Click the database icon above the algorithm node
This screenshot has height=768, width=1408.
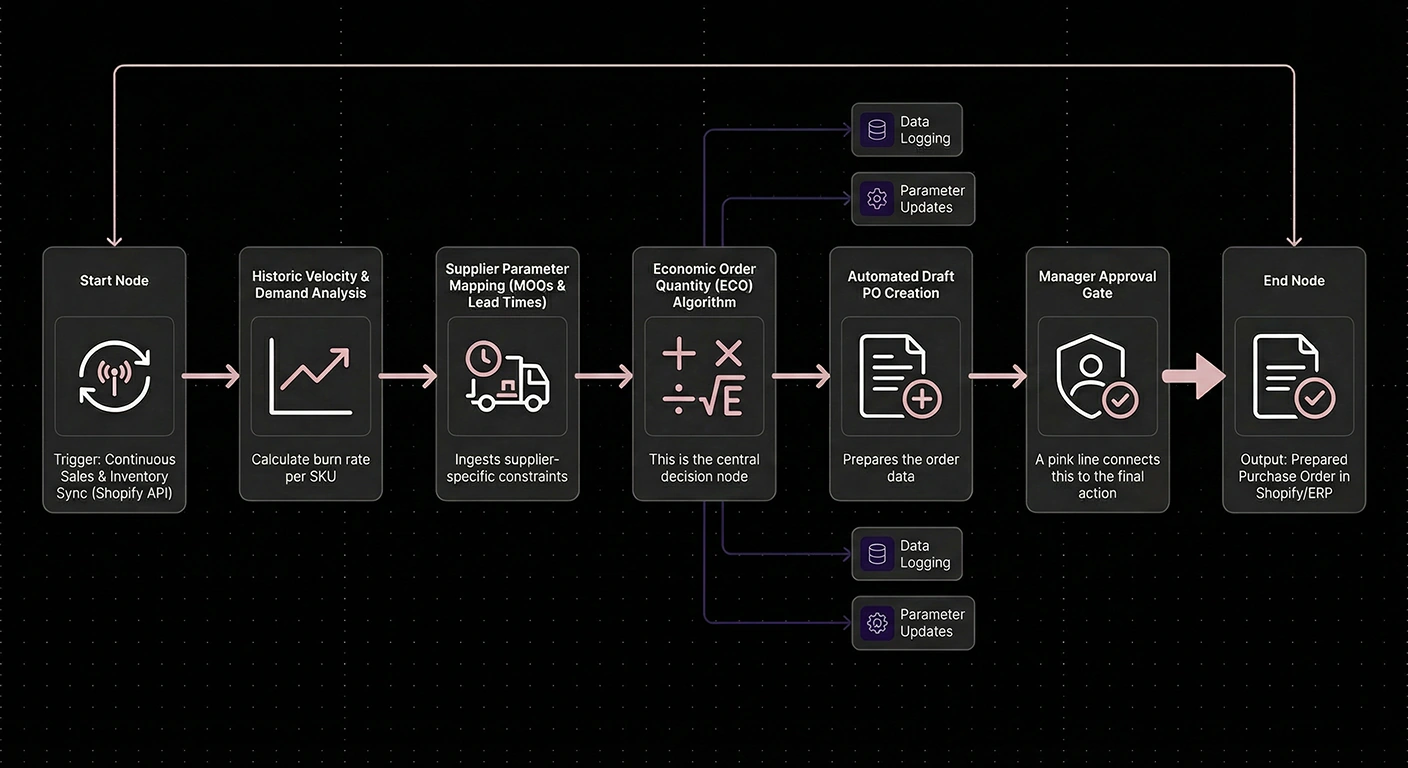(877, 130)
